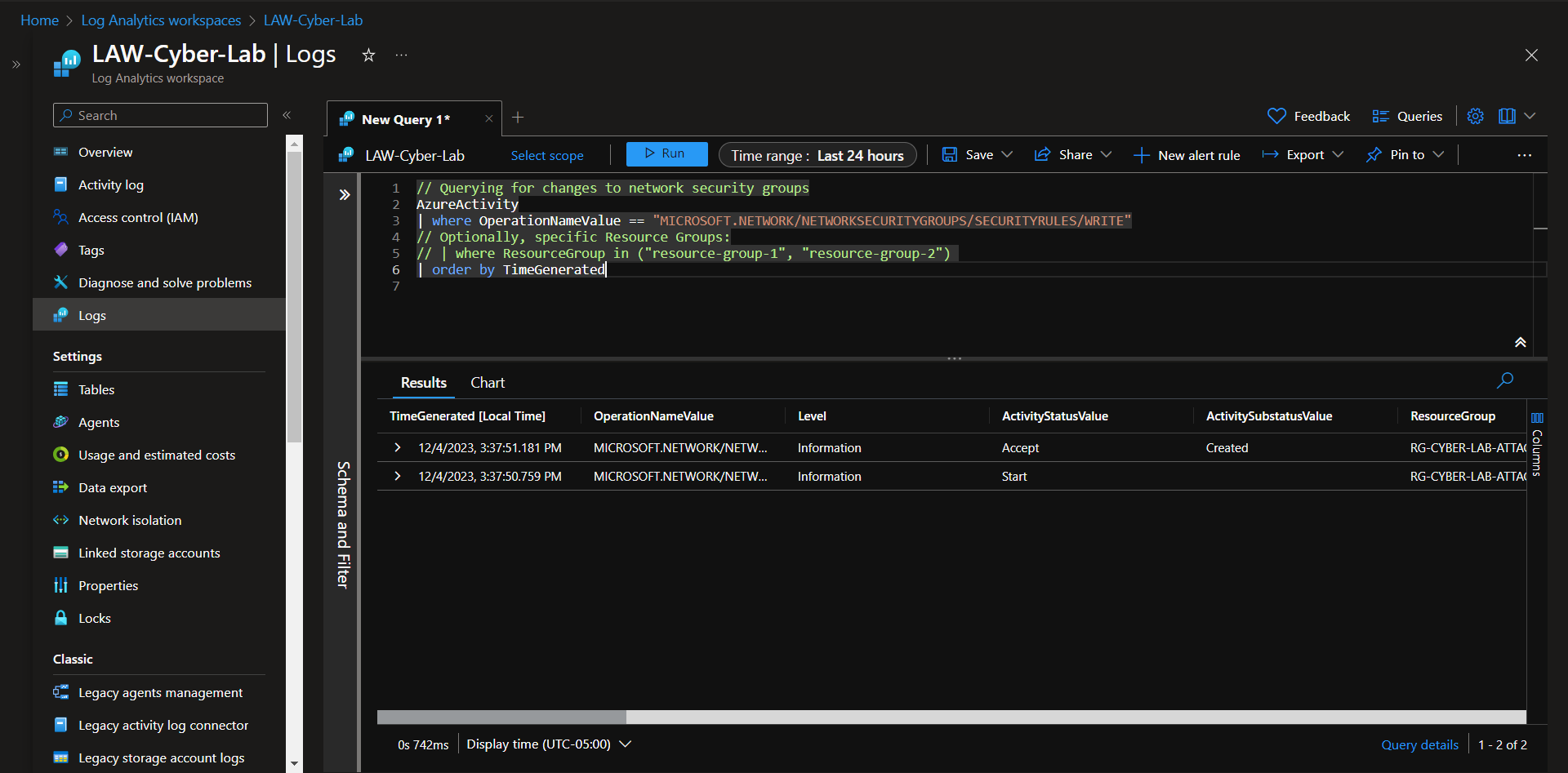Viewport: 1568px width, 773px height.
Task: Switch to the Results tab
Action: pyautogui.click(x=423, y=383)
